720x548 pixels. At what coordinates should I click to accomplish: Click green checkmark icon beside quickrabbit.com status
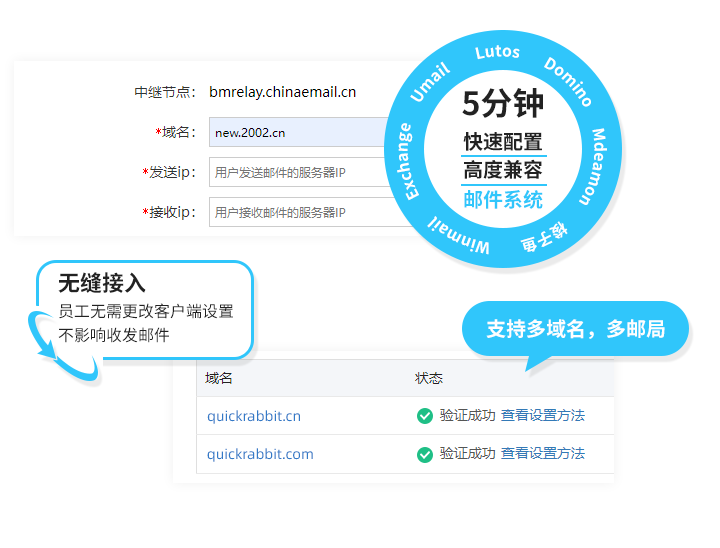(x=425, y=454)
